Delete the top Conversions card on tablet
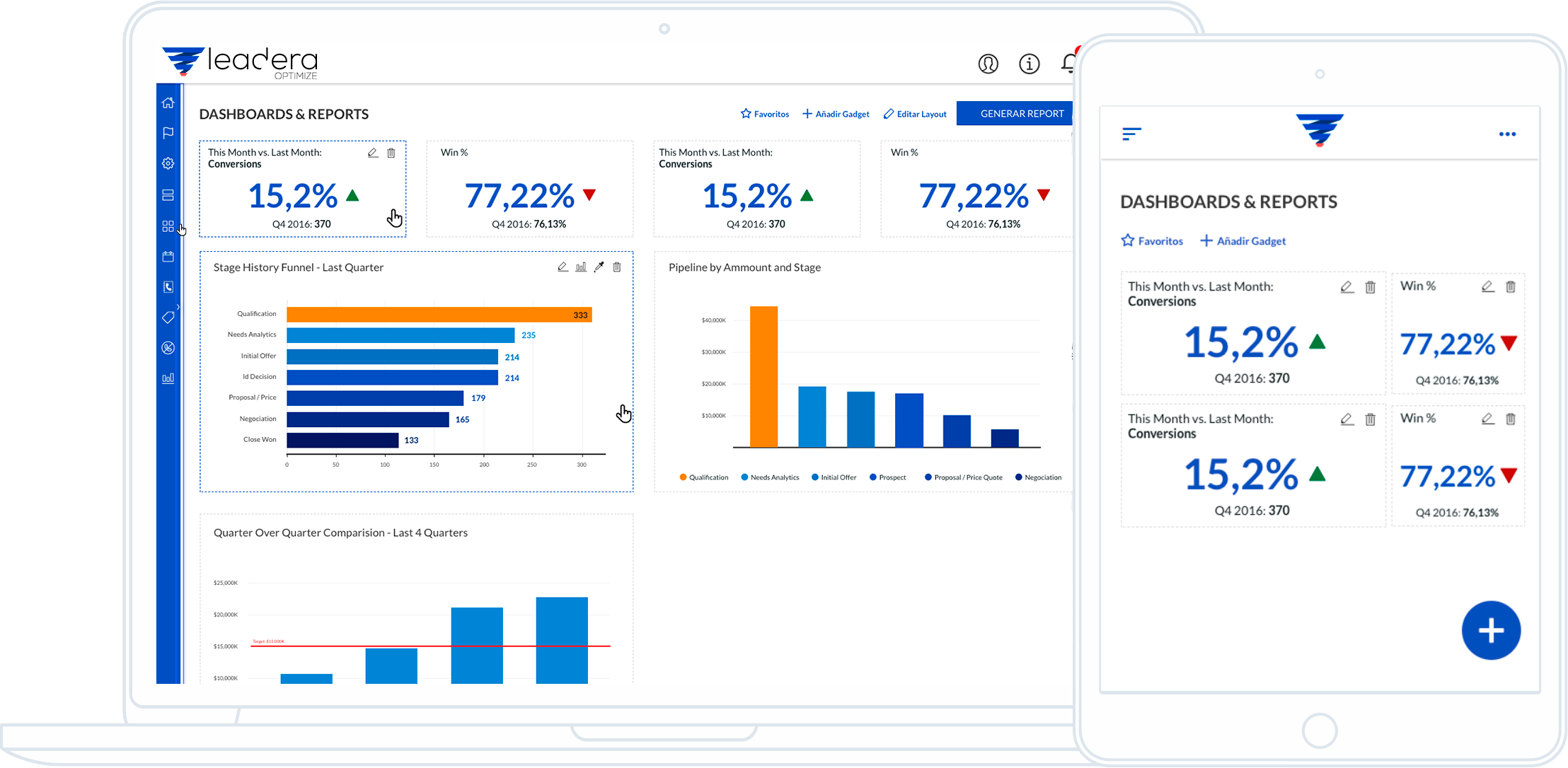 (x=1371, y=287)
